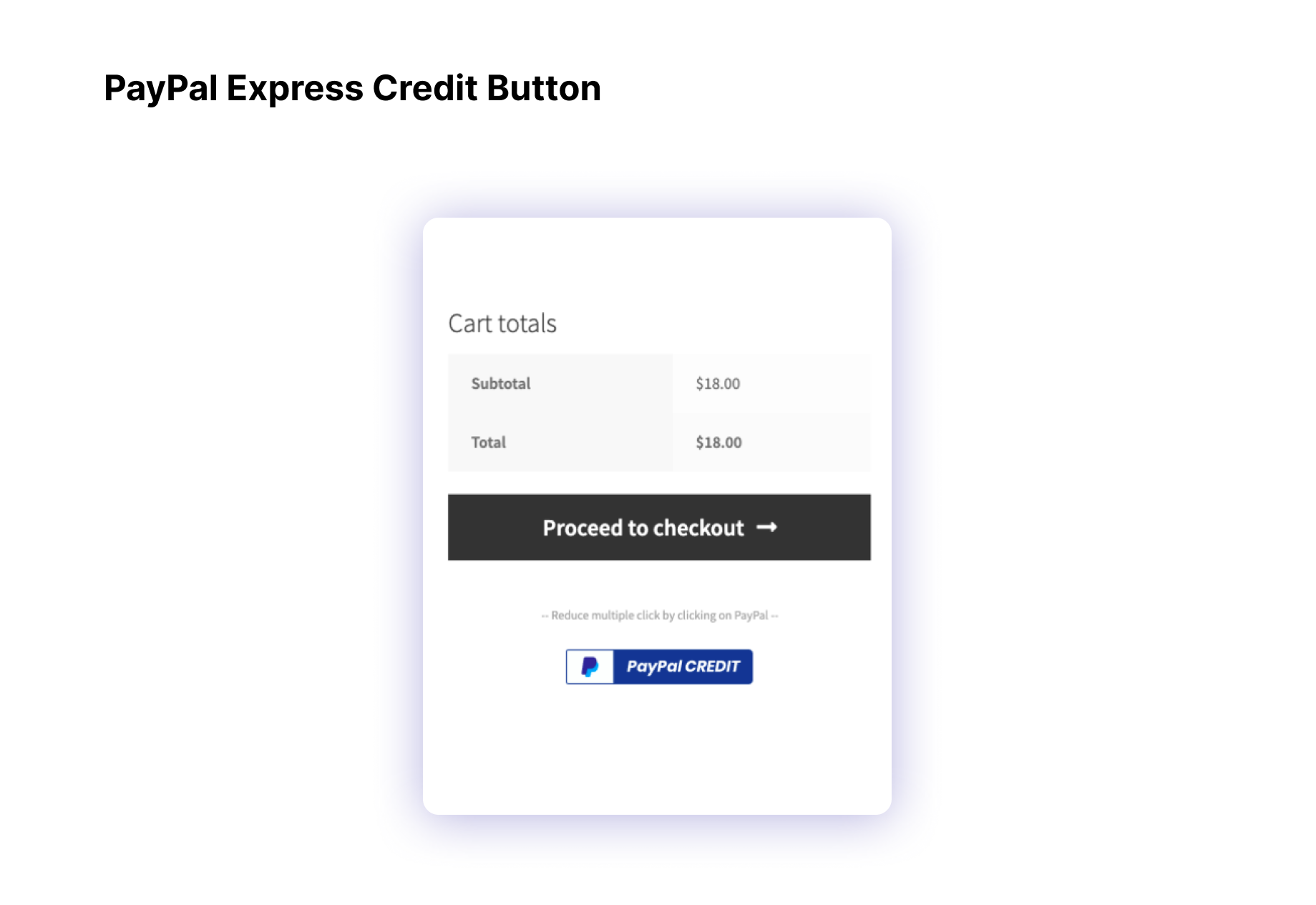Click the Subtotal row label
1316x905 pixels.
(x=501, y=384)
